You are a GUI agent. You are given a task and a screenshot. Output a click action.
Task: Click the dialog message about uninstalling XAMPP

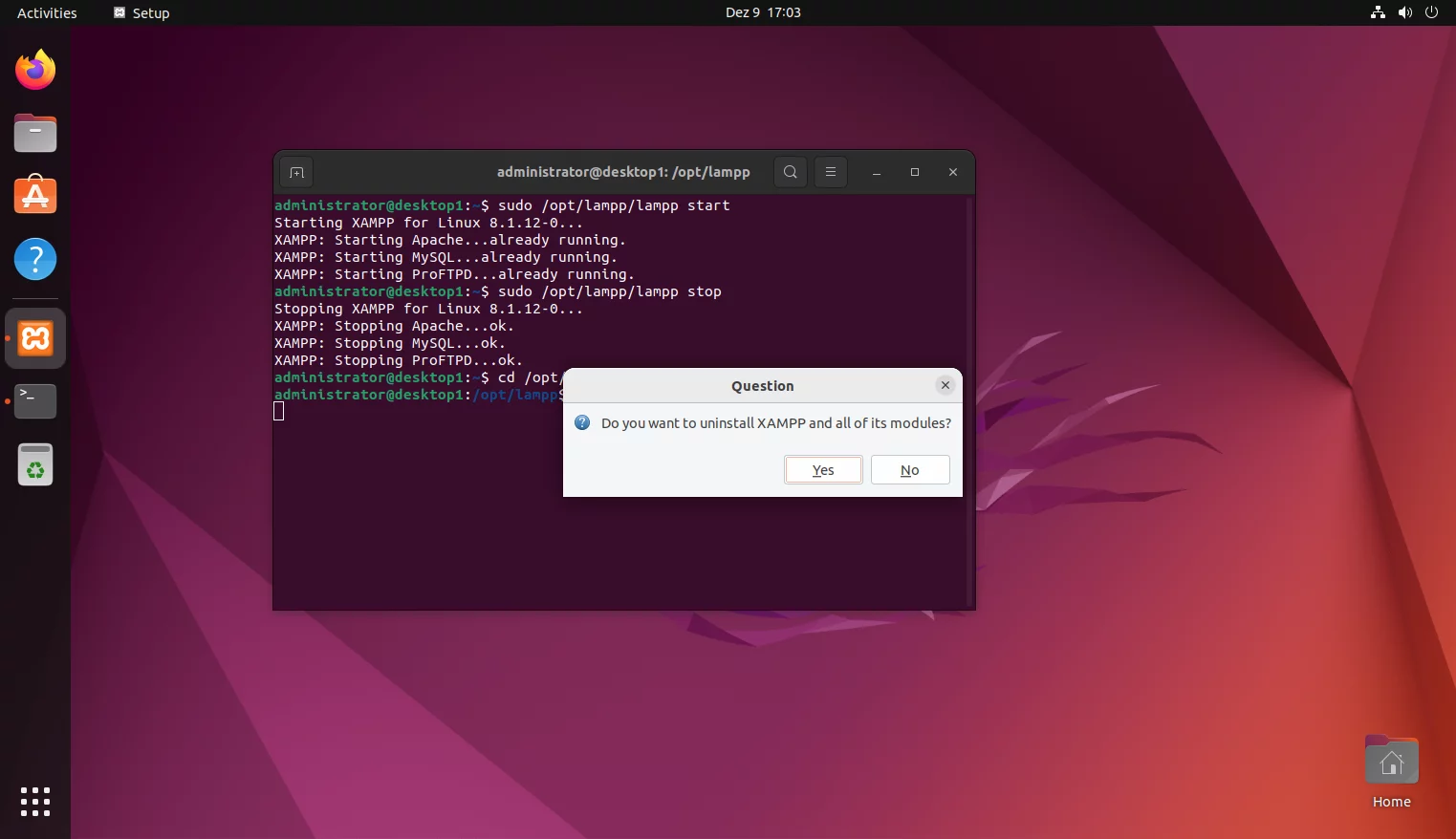pos(776,422)
